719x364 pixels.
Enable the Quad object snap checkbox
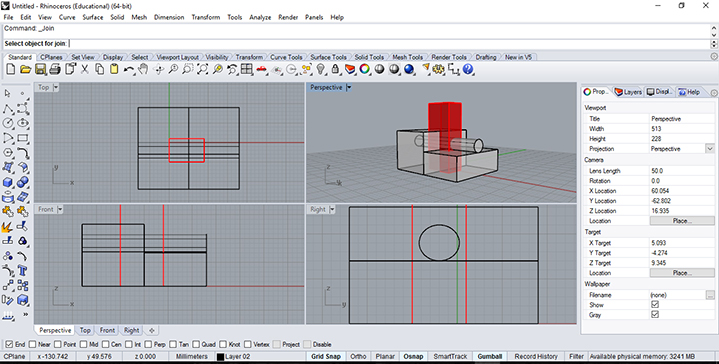(x=196, y=344)
